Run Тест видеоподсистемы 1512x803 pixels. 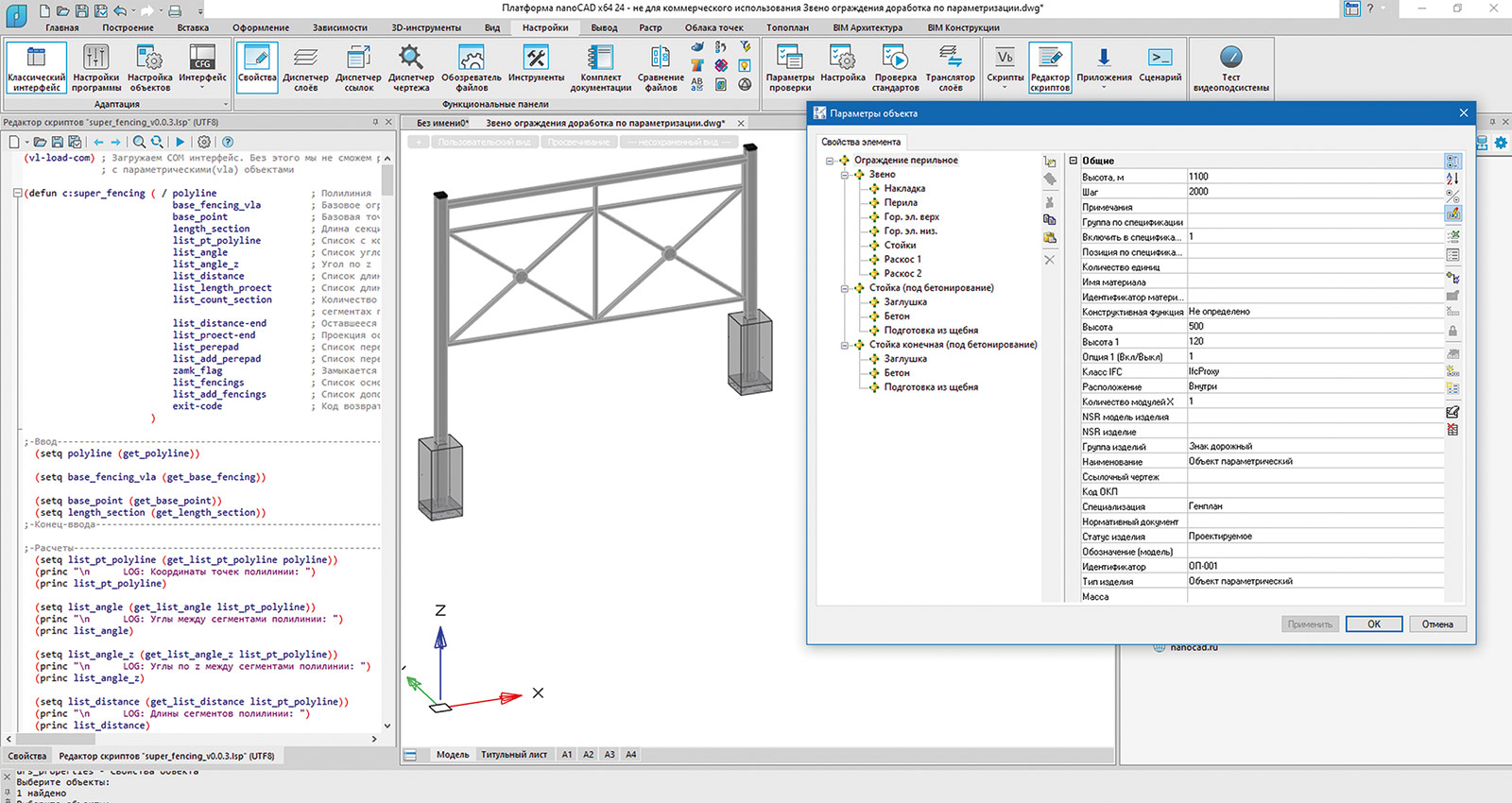[x=1230, y=67]
